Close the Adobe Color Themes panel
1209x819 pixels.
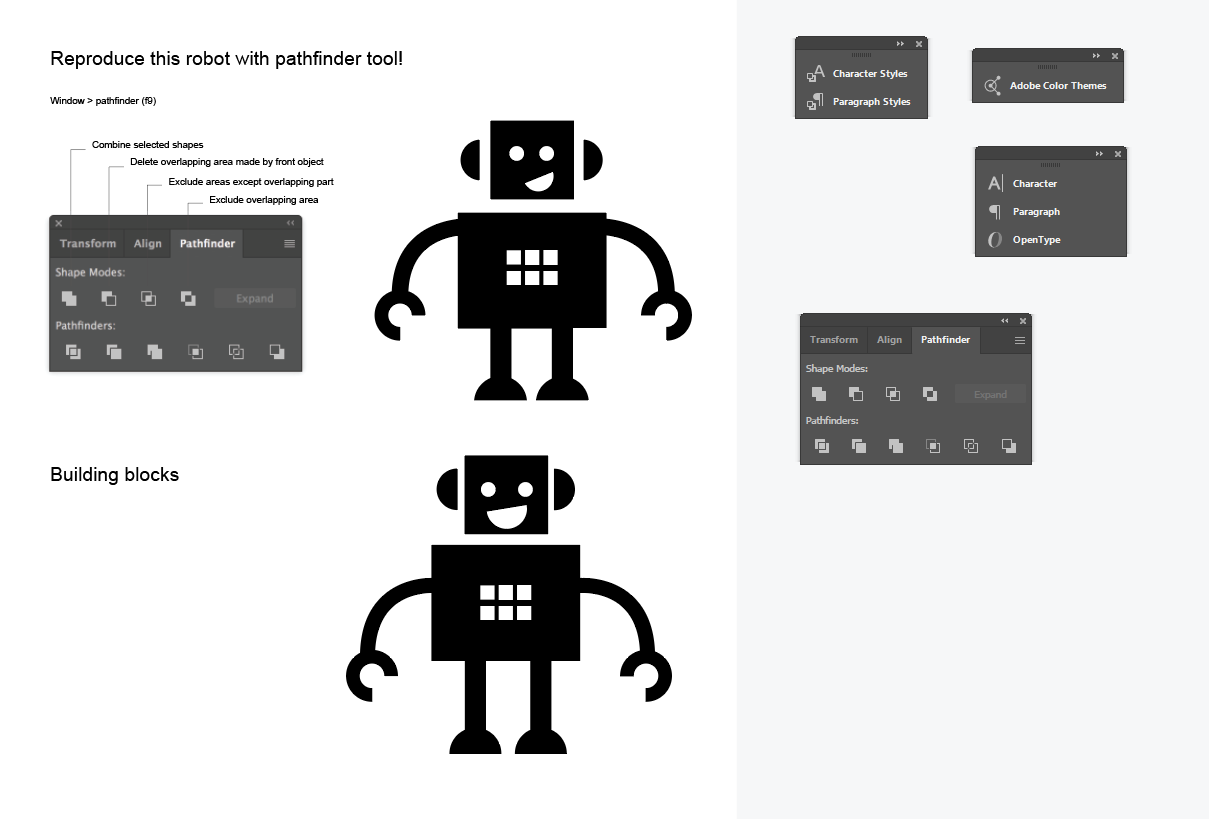(1116, 56)
